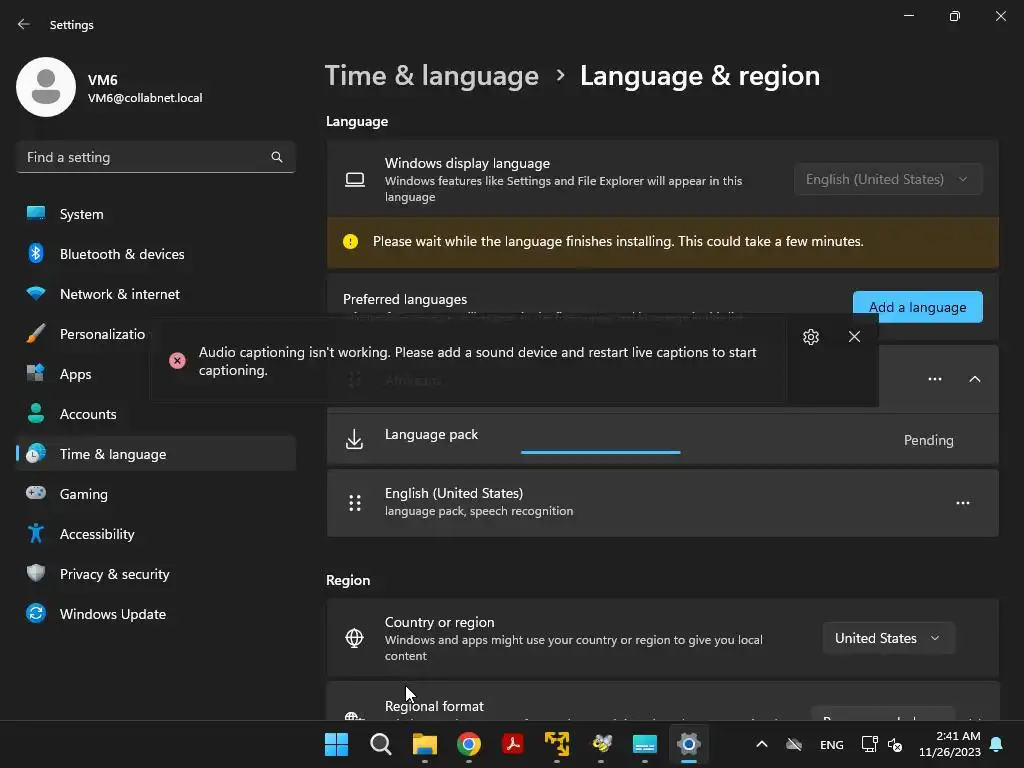Launch Google Chrome from taskbar
The width and height of the screenshot is (1024, 768).
click(469, 744)
